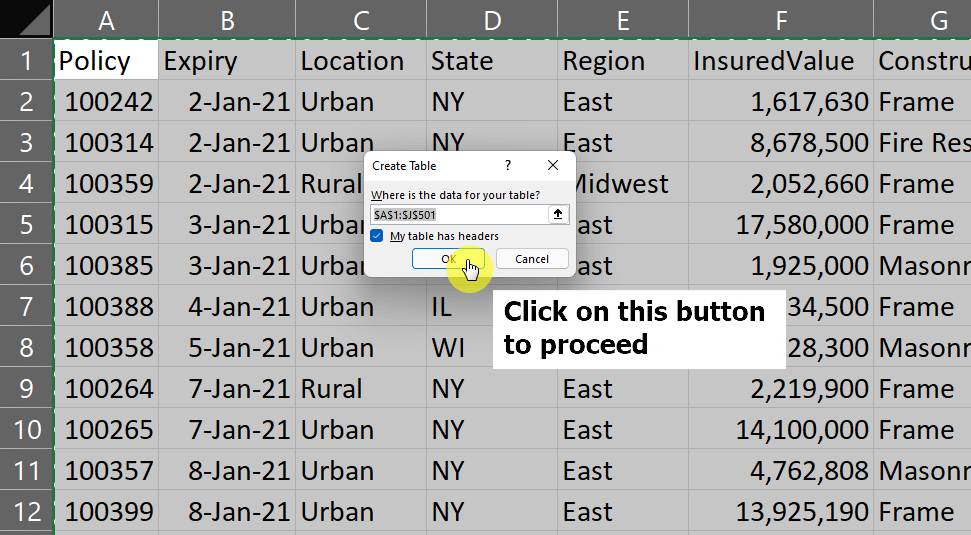Click policy number 100385 cell
Screen dimensions: 971x535
(x=106, y=265)
